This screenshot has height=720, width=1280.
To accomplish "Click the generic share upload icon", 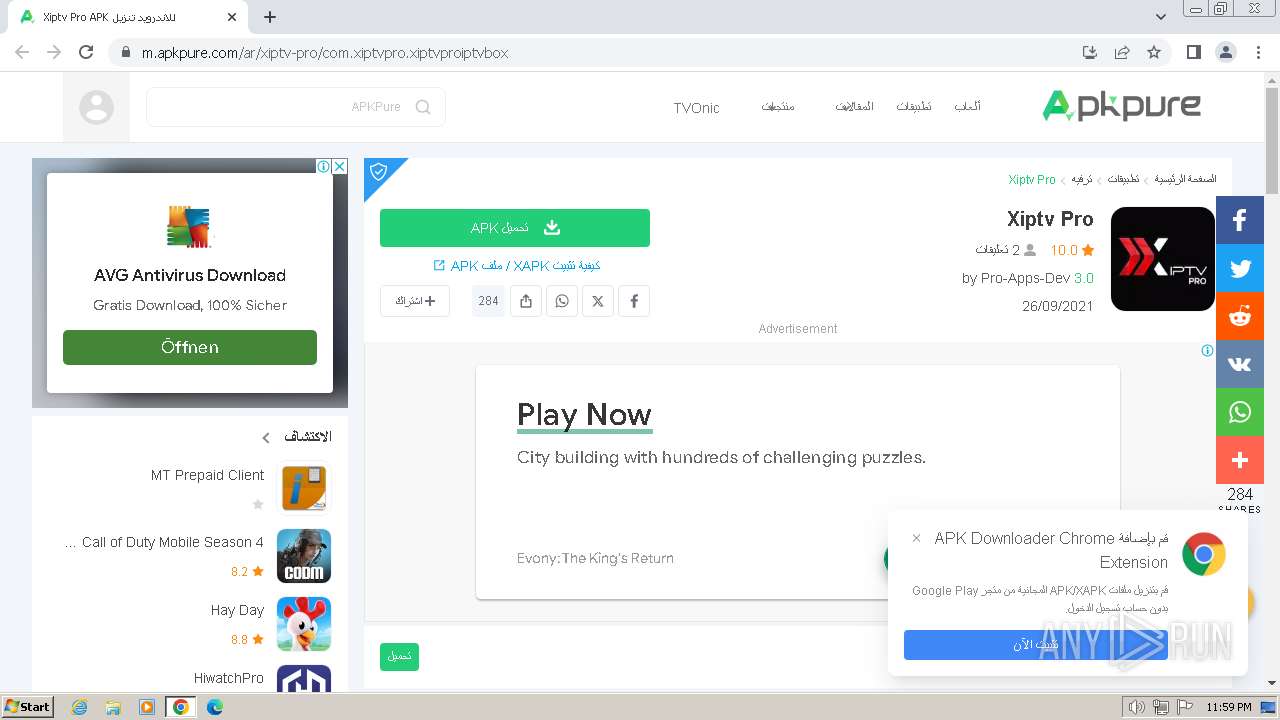I will (x=526, y=301).
